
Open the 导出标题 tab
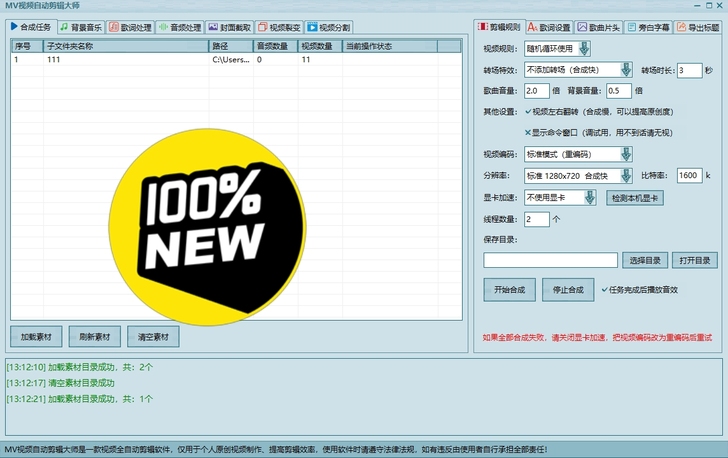point(698,27)
